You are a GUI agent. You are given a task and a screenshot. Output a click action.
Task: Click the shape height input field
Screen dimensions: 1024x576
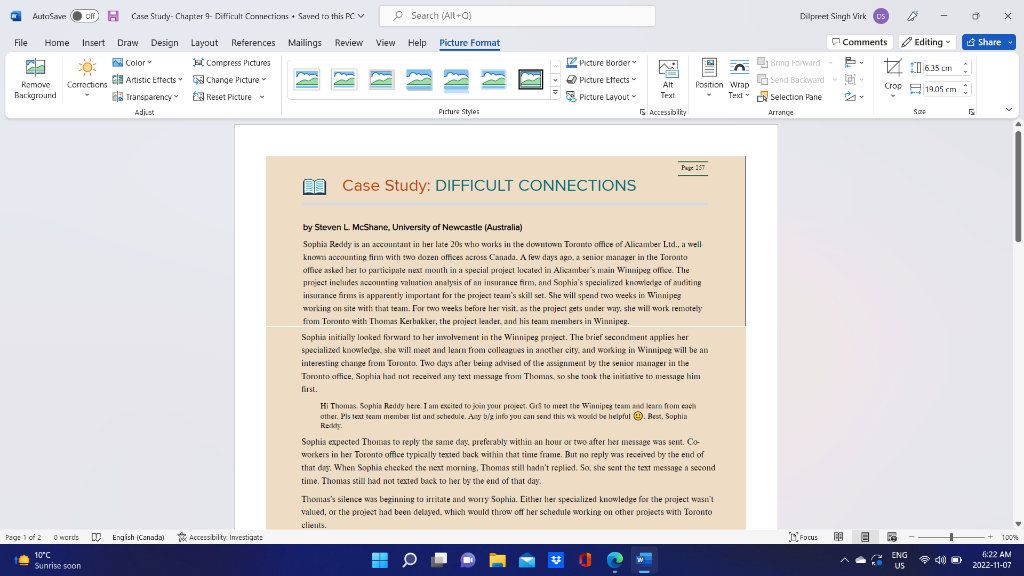[x=941, y=68]
